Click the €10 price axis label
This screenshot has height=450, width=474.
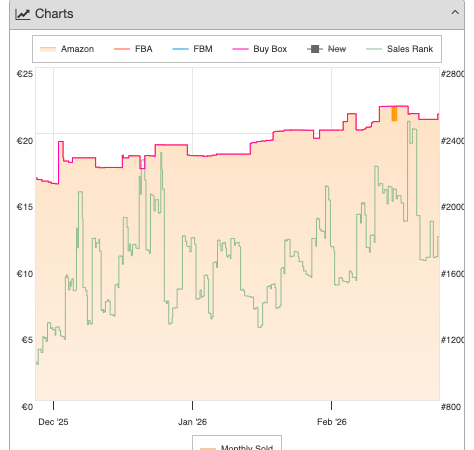(25, 274)
